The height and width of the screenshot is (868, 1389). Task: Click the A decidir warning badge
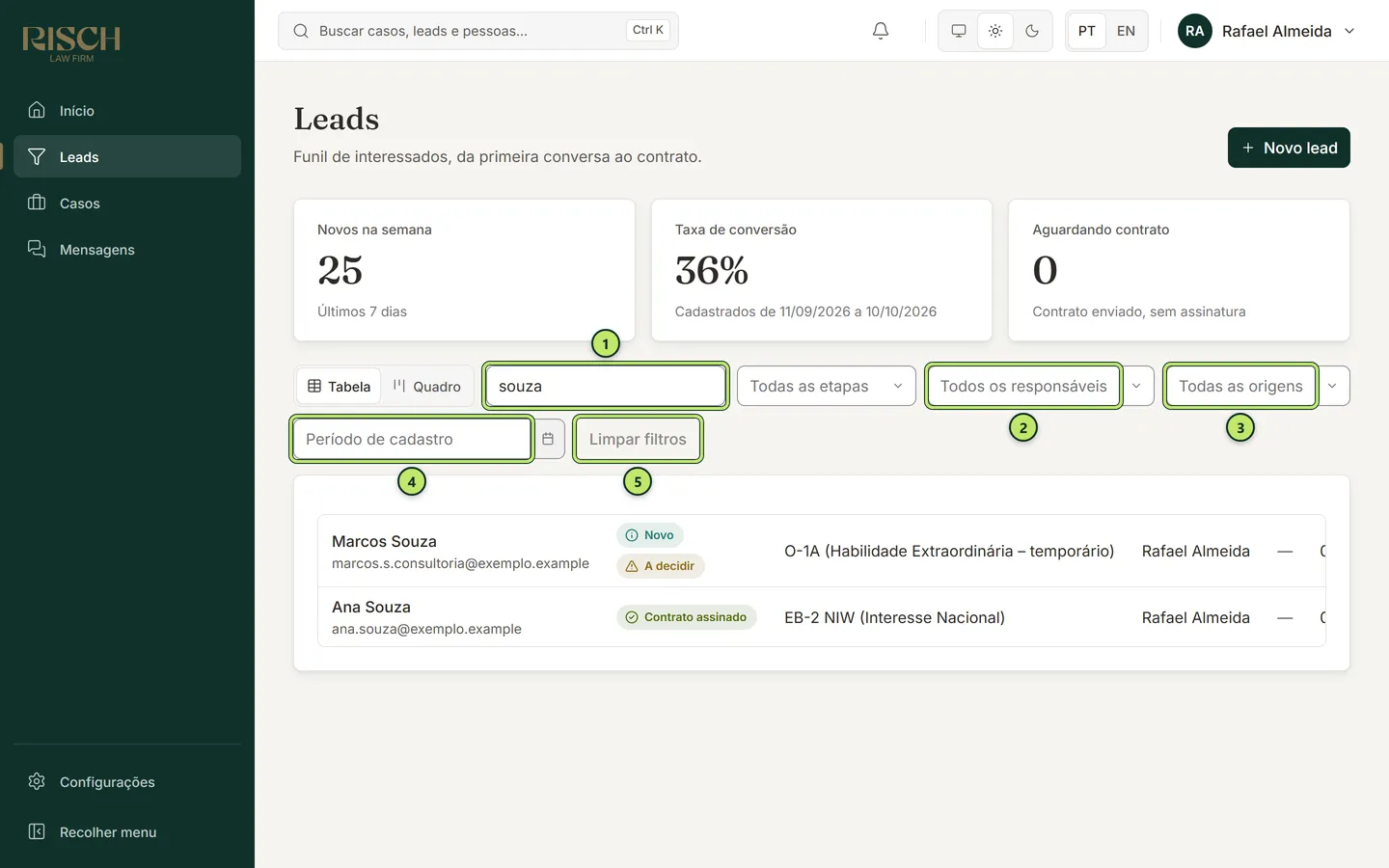tap(661, 566)
